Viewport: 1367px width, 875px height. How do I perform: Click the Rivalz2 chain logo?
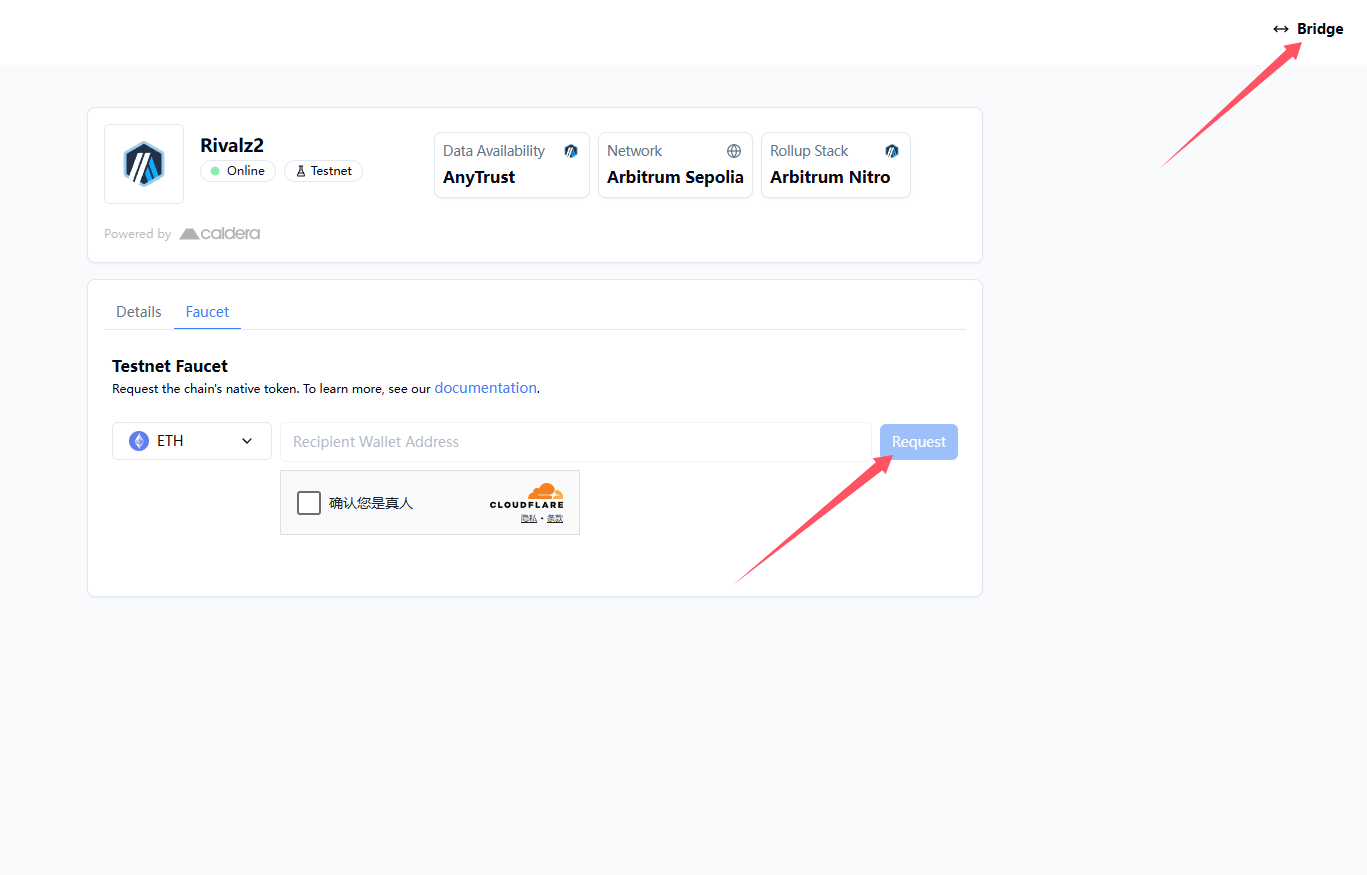[144, 164]
